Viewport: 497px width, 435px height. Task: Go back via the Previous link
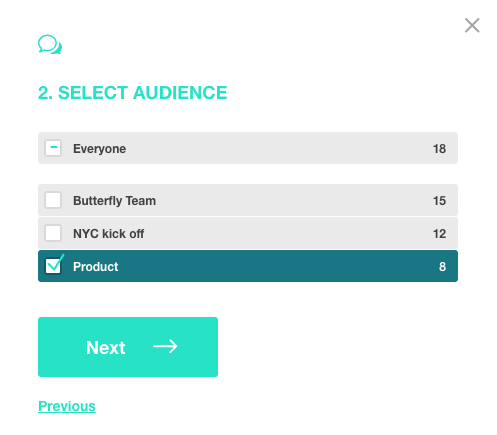tap(67, 406)
